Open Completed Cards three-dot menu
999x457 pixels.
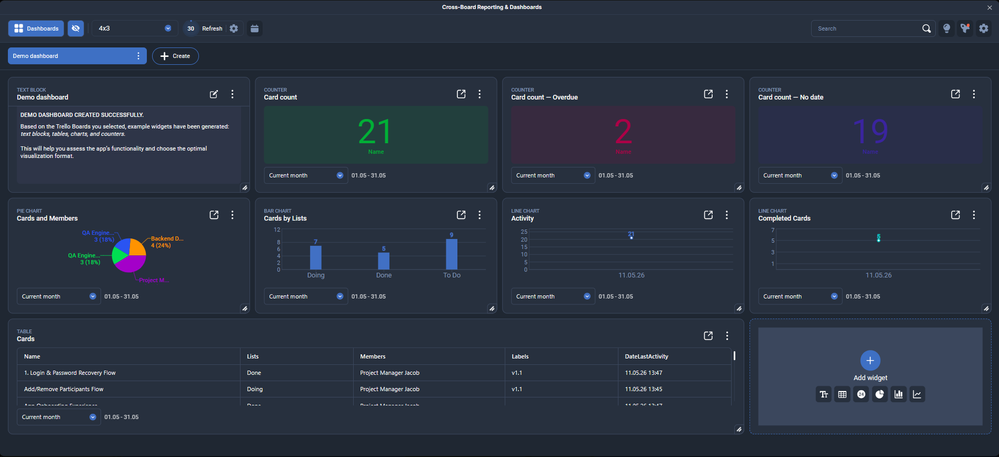click(974, 215)
